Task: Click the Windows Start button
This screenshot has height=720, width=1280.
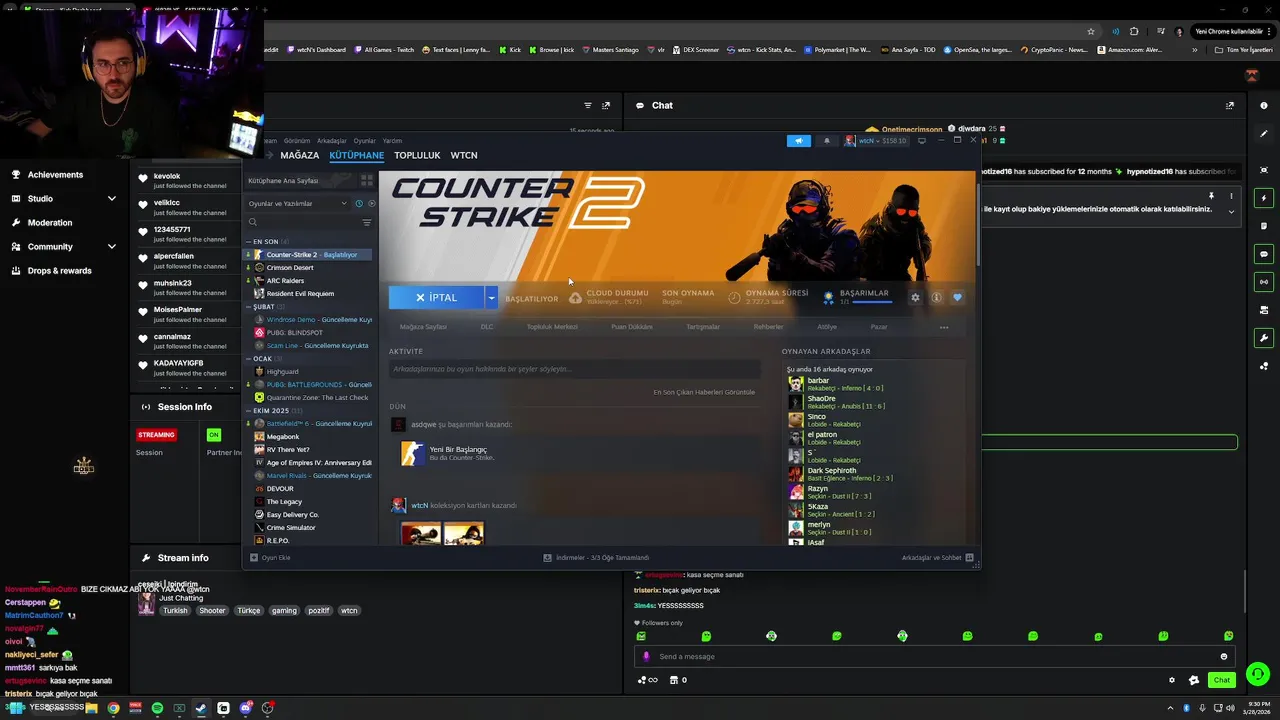Action: coord(15,708)
